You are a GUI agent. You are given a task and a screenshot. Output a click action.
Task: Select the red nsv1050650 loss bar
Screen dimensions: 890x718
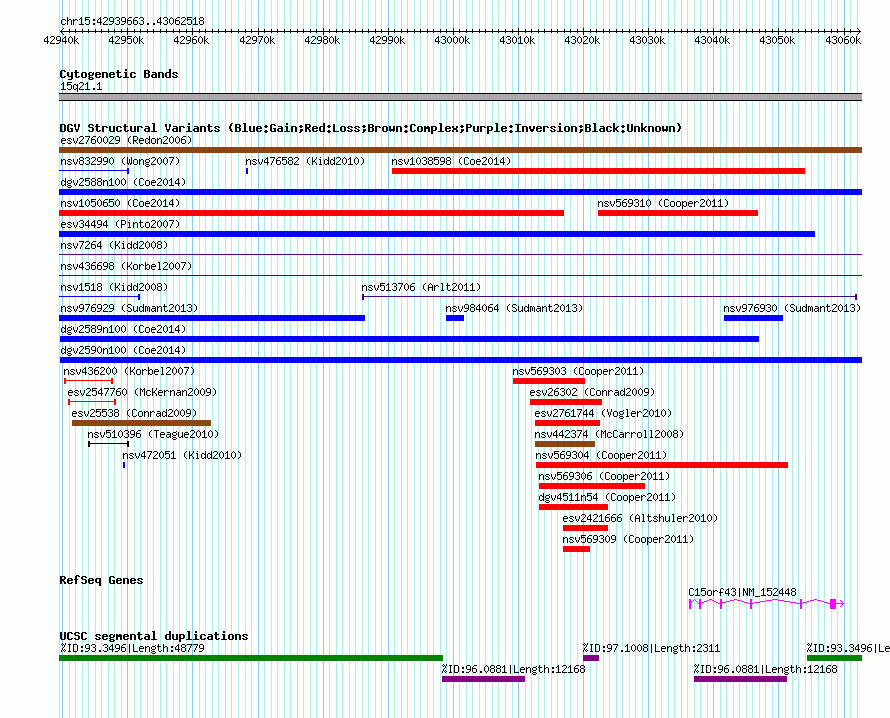[312, 213]
